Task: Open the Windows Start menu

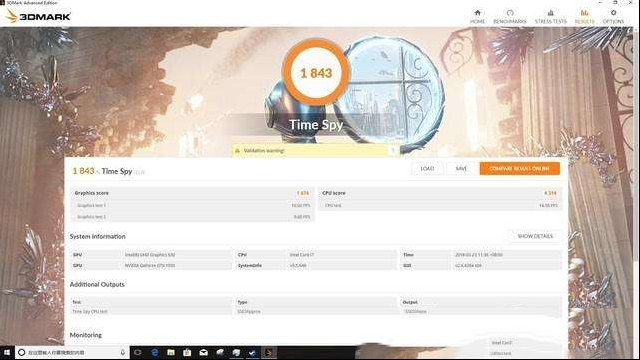Action: pos(7,352)
